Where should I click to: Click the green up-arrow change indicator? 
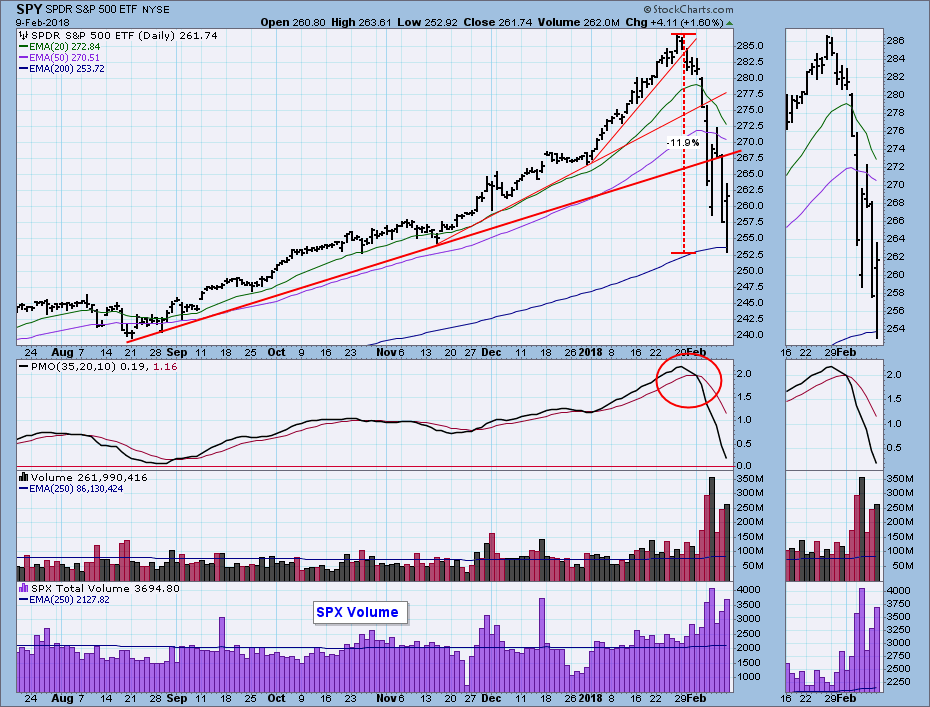click(x=730, y=23)
